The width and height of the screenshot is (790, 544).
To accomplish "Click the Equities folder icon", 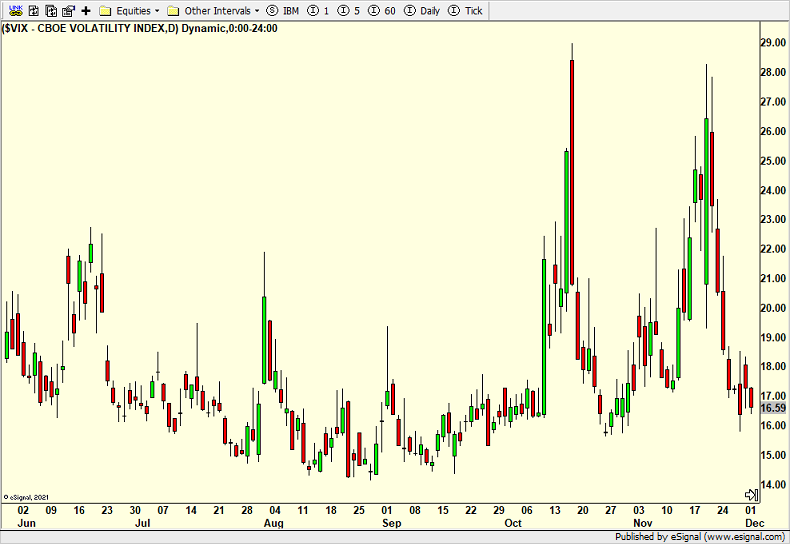I will pyautogui.click(x=104, y=11).
